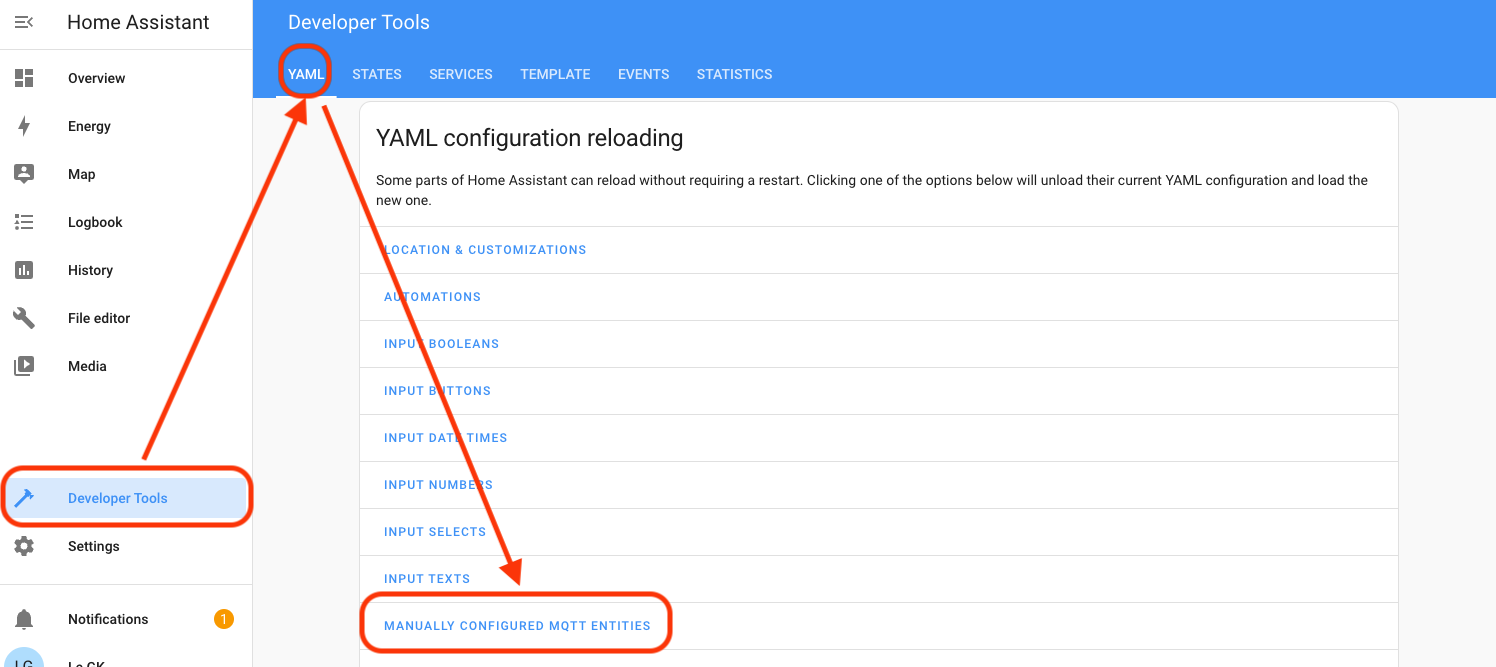Click the orange notification count badge
Viewport: 1496px width, 667px height.
pos(224,619)
